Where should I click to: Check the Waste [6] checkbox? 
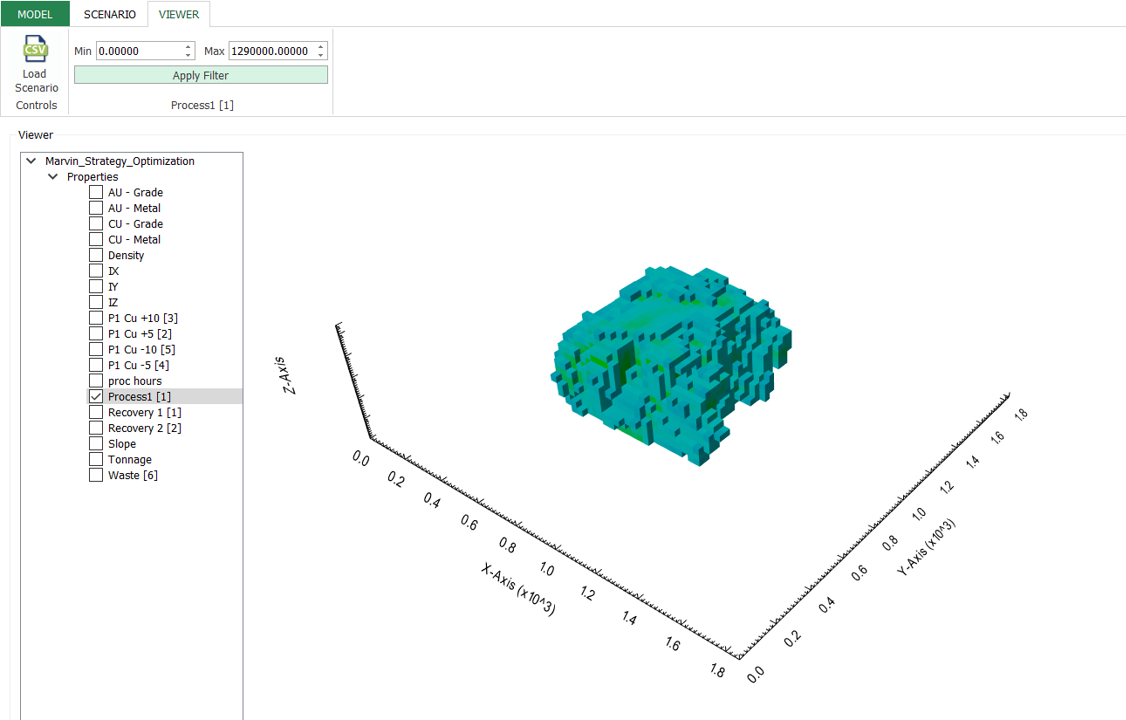tap(96, 475)
